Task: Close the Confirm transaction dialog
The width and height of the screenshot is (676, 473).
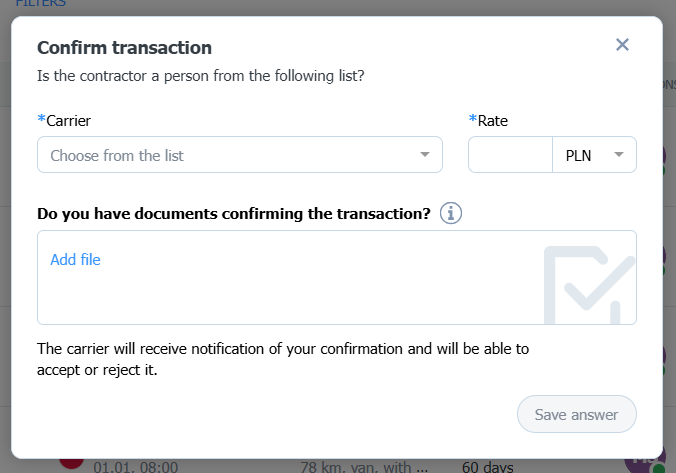Action: [622, 44]
